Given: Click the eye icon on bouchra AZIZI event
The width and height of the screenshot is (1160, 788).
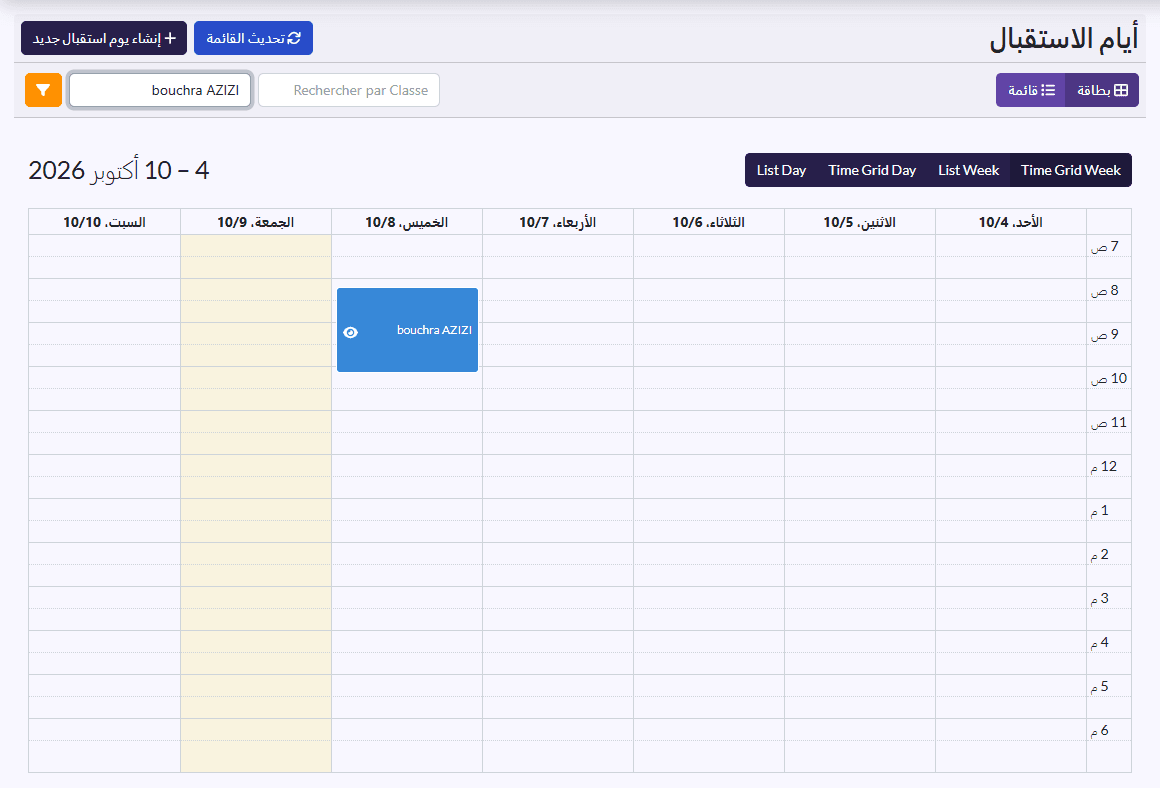Looking at the screenshot, I should pyautogui.click(x=351, y=332).
